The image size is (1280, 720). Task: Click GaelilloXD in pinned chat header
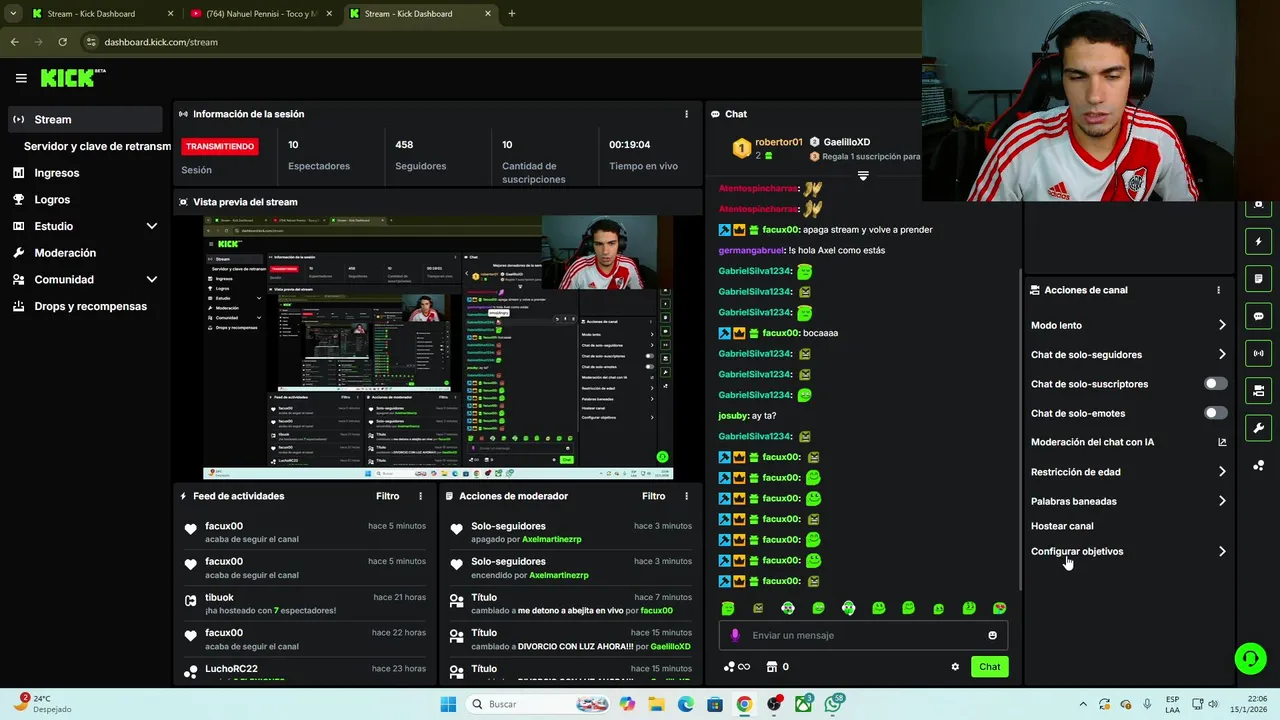[846, 142]
